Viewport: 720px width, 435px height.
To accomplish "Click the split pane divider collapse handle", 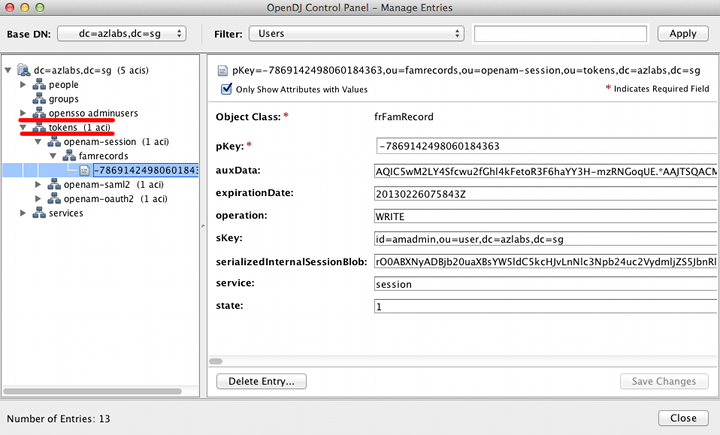I will pyautogui.click(x=203, y=226).
